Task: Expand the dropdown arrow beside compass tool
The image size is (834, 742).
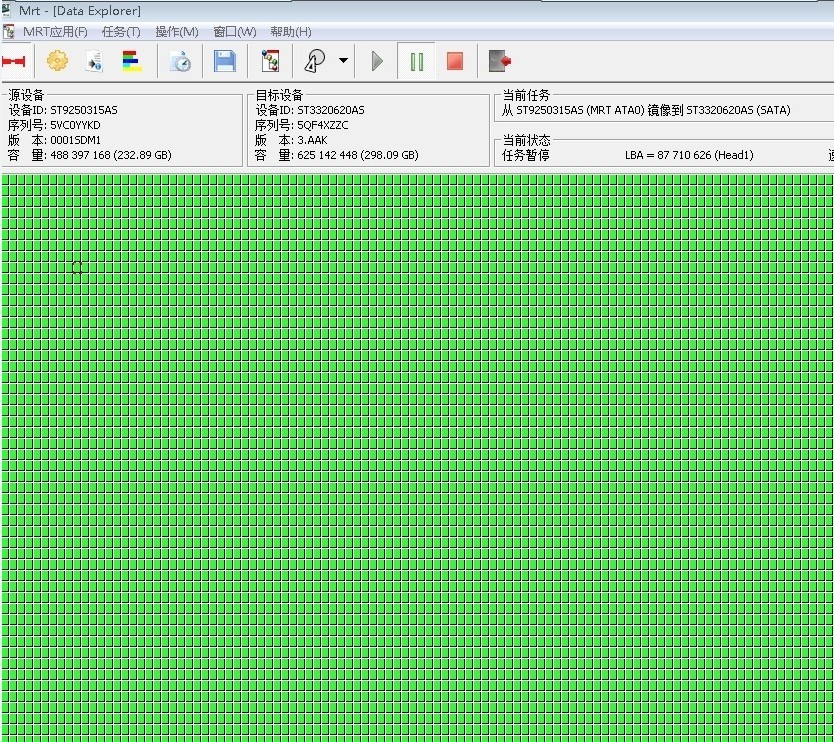Action: pyautogui.click(x=343, y=62)
